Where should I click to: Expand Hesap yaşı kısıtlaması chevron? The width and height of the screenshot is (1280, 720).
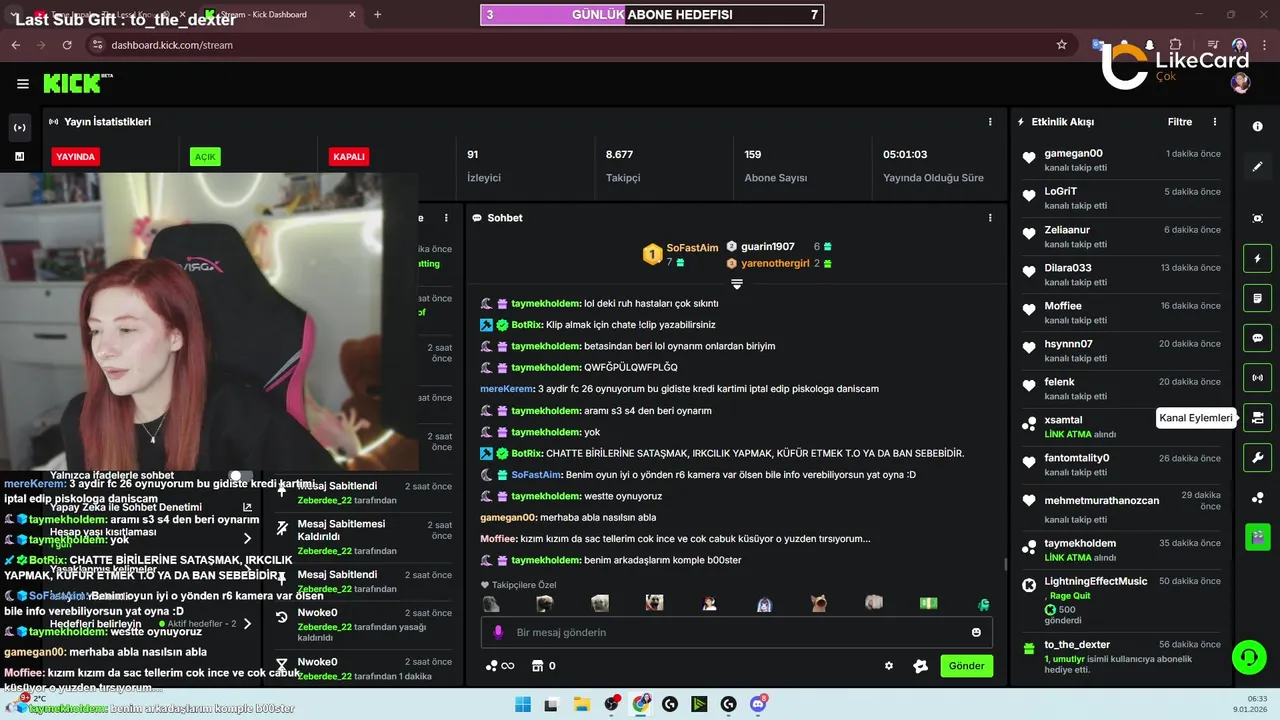(247, 538)
